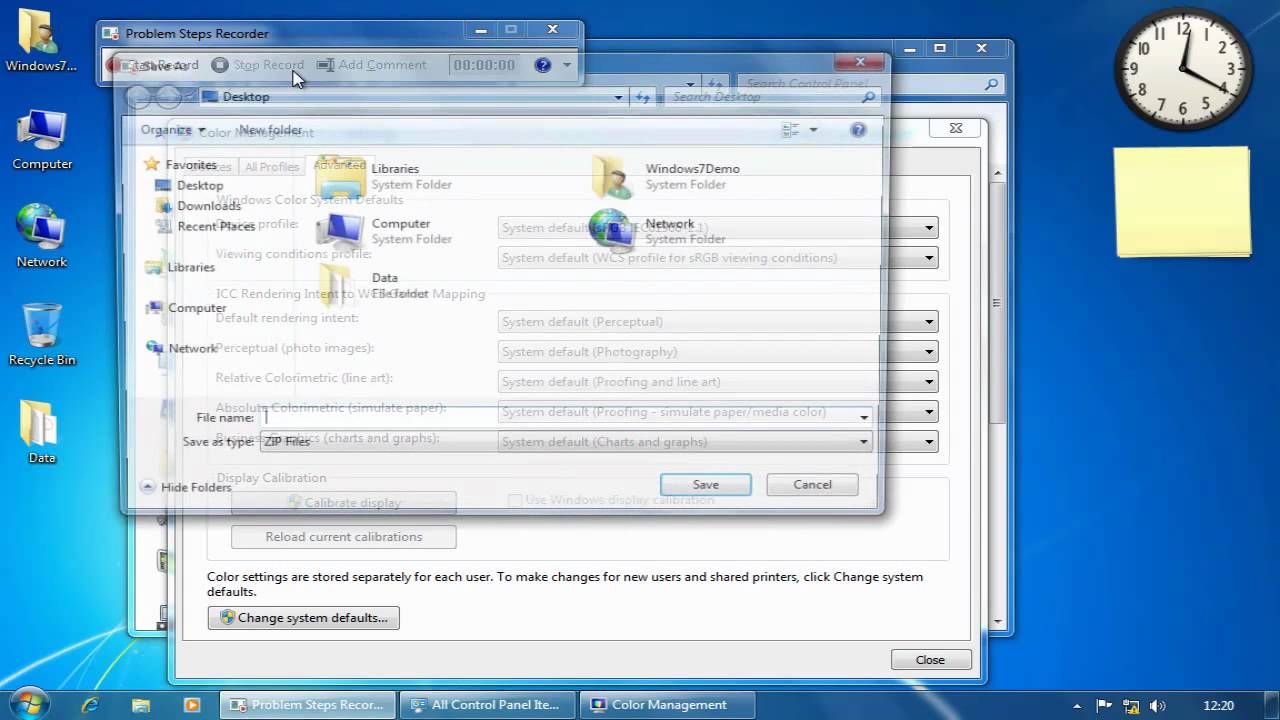The image size is (1280, 720).
Task: Launch Windows Media Player from the taskbar
Action: (x=192, y=705)
